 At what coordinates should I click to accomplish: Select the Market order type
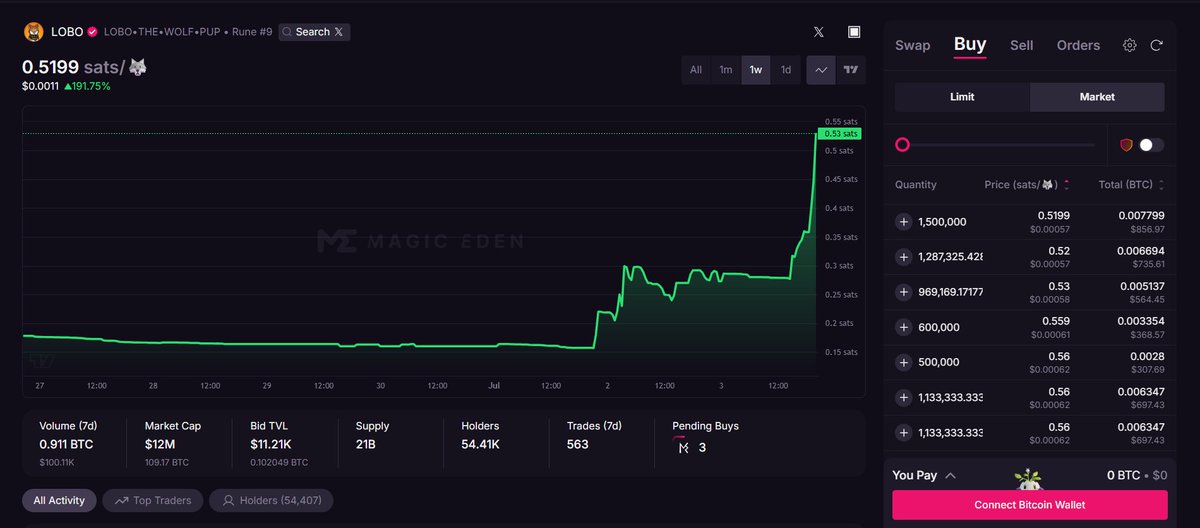[1097, 97]
